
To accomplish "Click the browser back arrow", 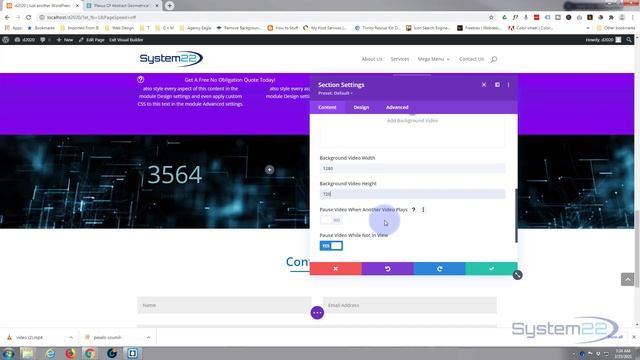I will coord(7,17).
